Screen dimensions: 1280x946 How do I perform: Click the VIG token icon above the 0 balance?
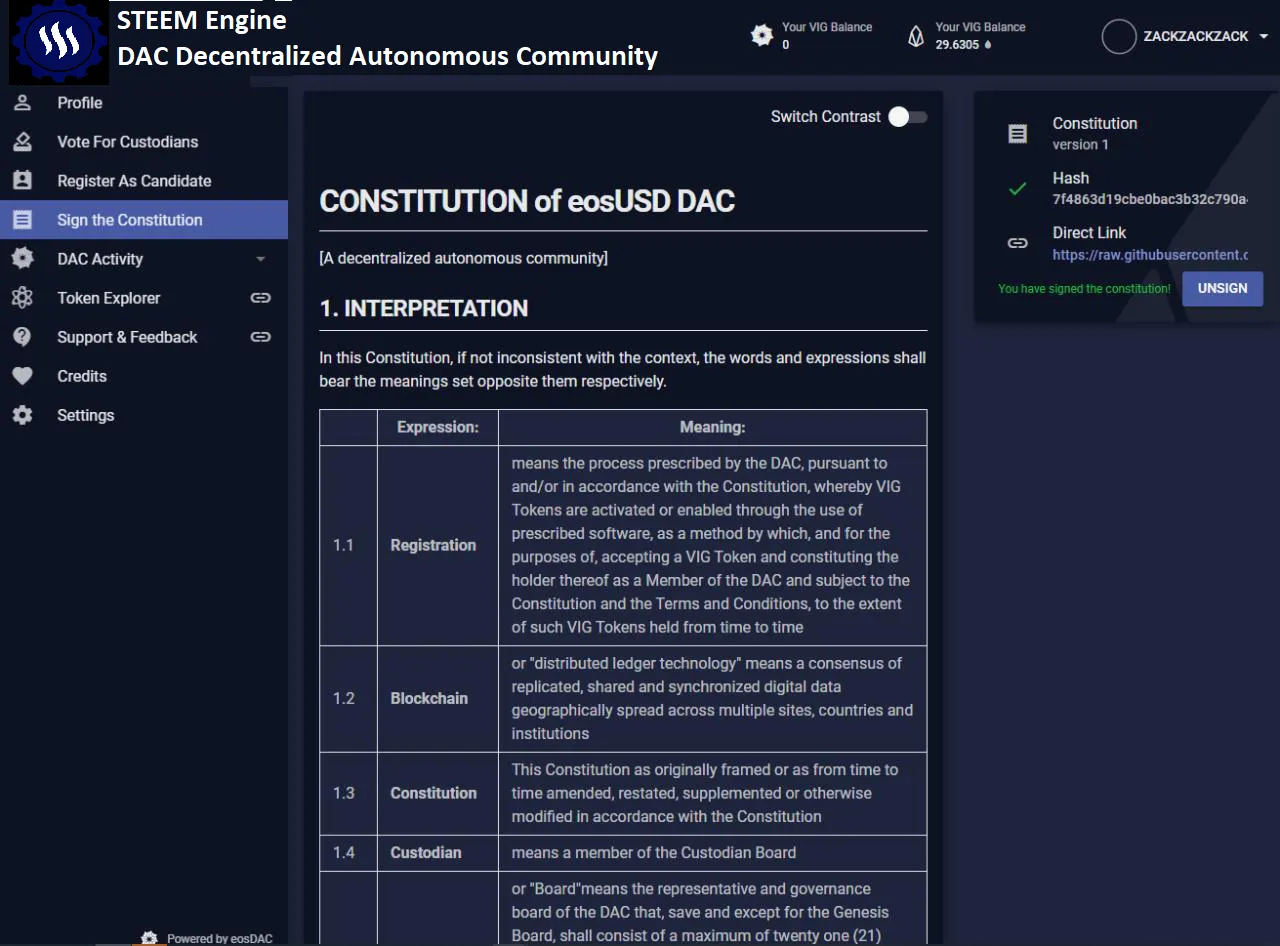click(x=762, y=36)
